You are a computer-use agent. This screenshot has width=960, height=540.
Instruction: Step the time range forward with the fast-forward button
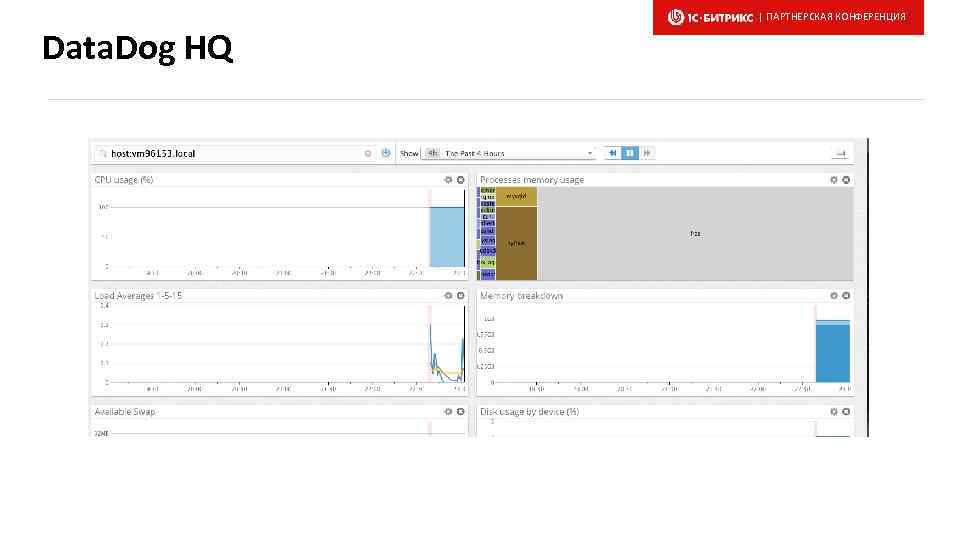(647, 153)
